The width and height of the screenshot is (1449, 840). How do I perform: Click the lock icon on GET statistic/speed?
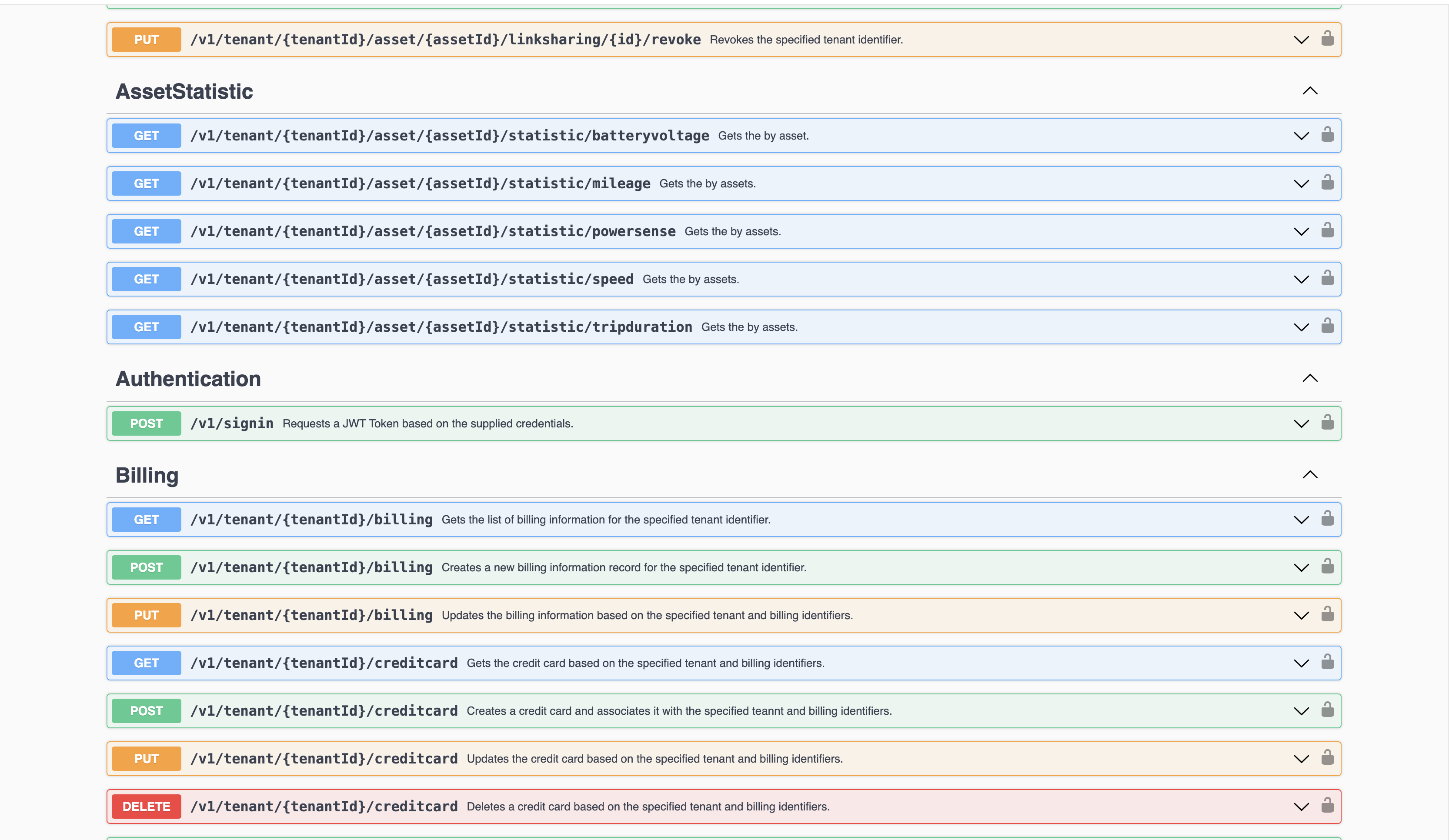click(x=1328, y=279)
